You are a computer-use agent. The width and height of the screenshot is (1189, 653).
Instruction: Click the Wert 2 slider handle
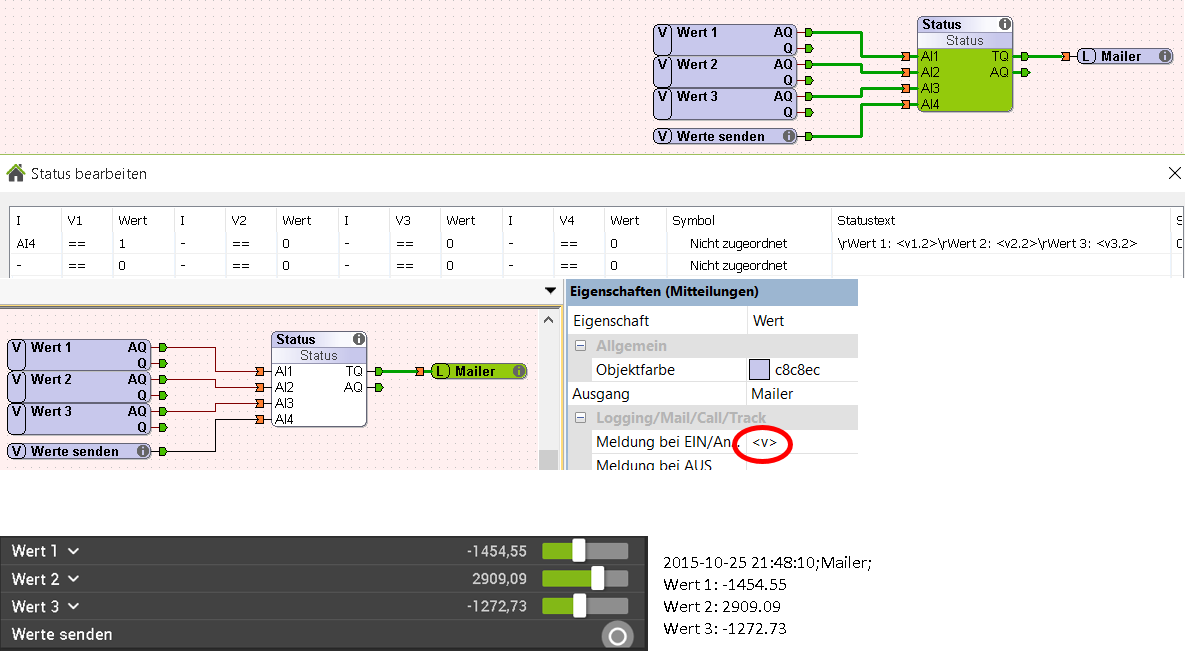click(x=598, y=578)
